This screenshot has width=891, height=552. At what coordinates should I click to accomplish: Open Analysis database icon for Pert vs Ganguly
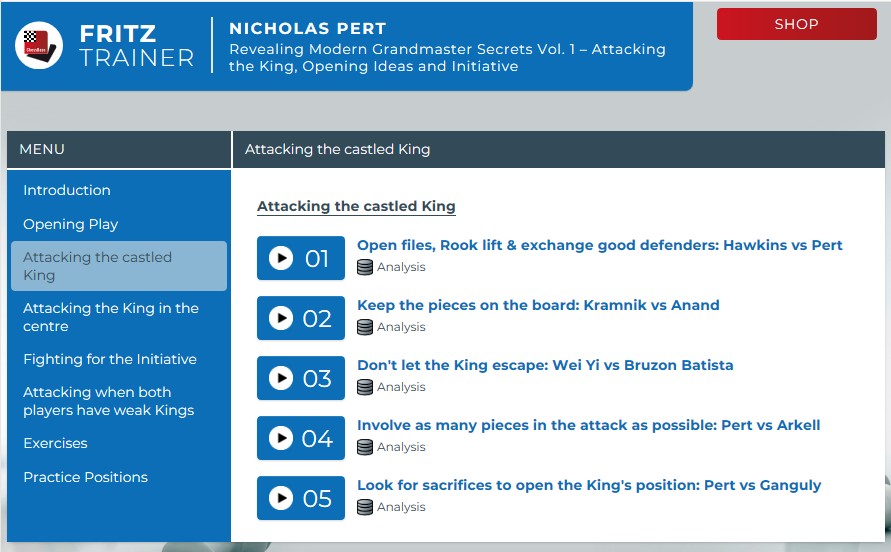point(365,507)
